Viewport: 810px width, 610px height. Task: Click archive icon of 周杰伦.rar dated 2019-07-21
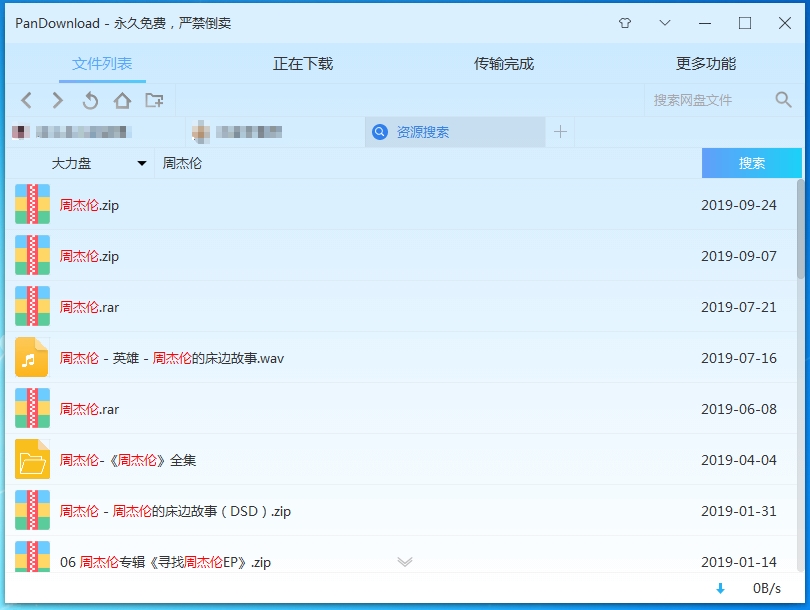[x=33, y=306]
